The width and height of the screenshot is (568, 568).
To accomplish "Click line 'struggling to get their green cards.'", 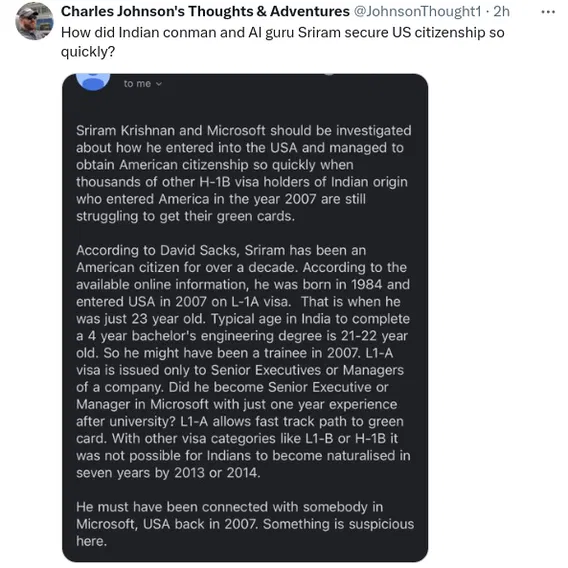I will (185, 216).
